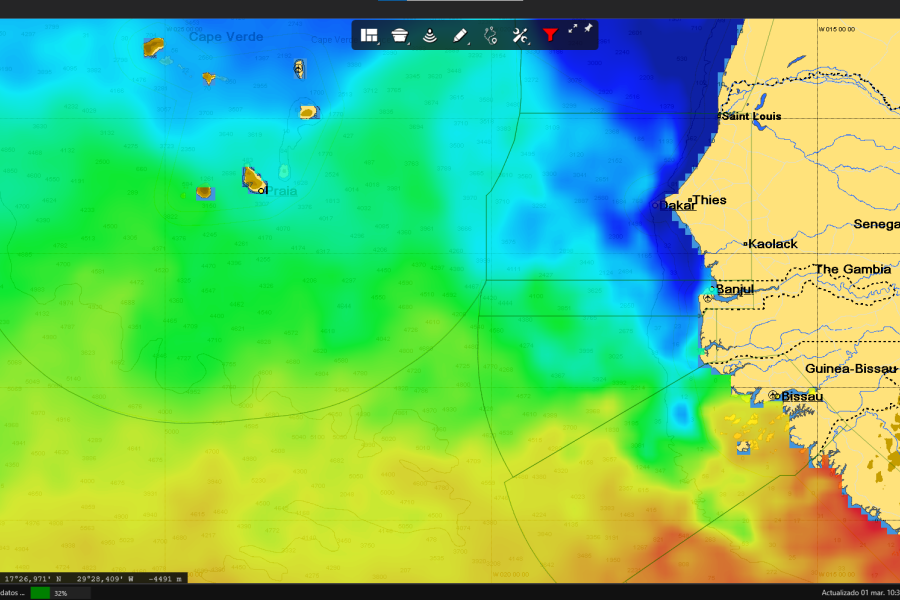Click the green 32% progress bar
900x600 pixels.
pos(40,593)
